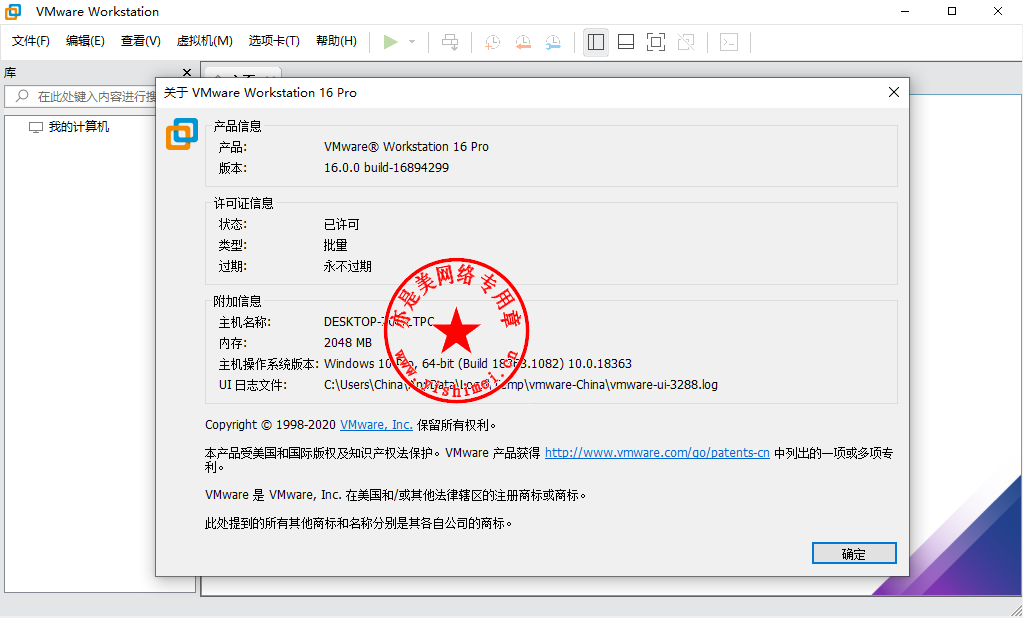Click the memory value 2048 MB

pos(348,343)
